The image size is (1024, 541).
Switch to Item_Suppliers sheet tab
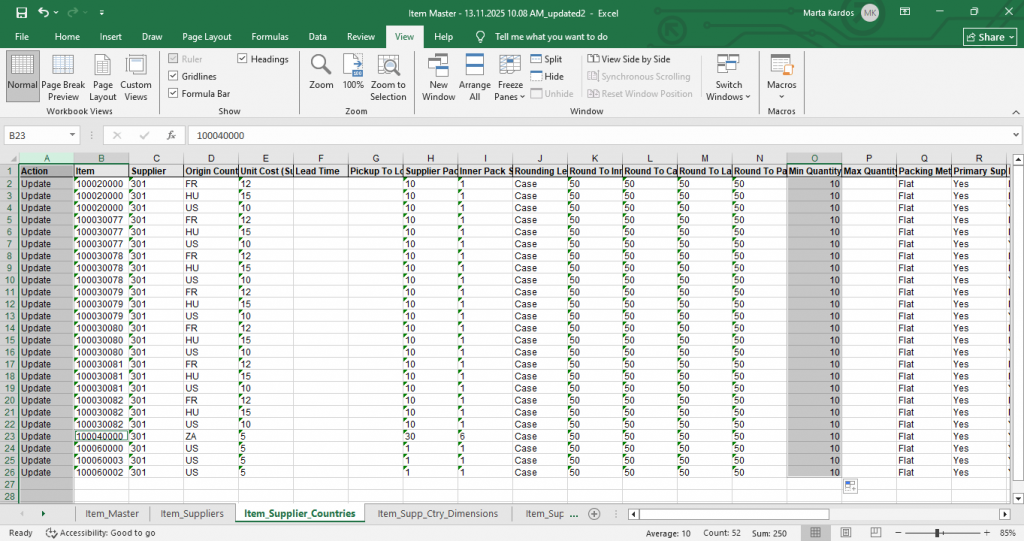[x=191, y=513]
